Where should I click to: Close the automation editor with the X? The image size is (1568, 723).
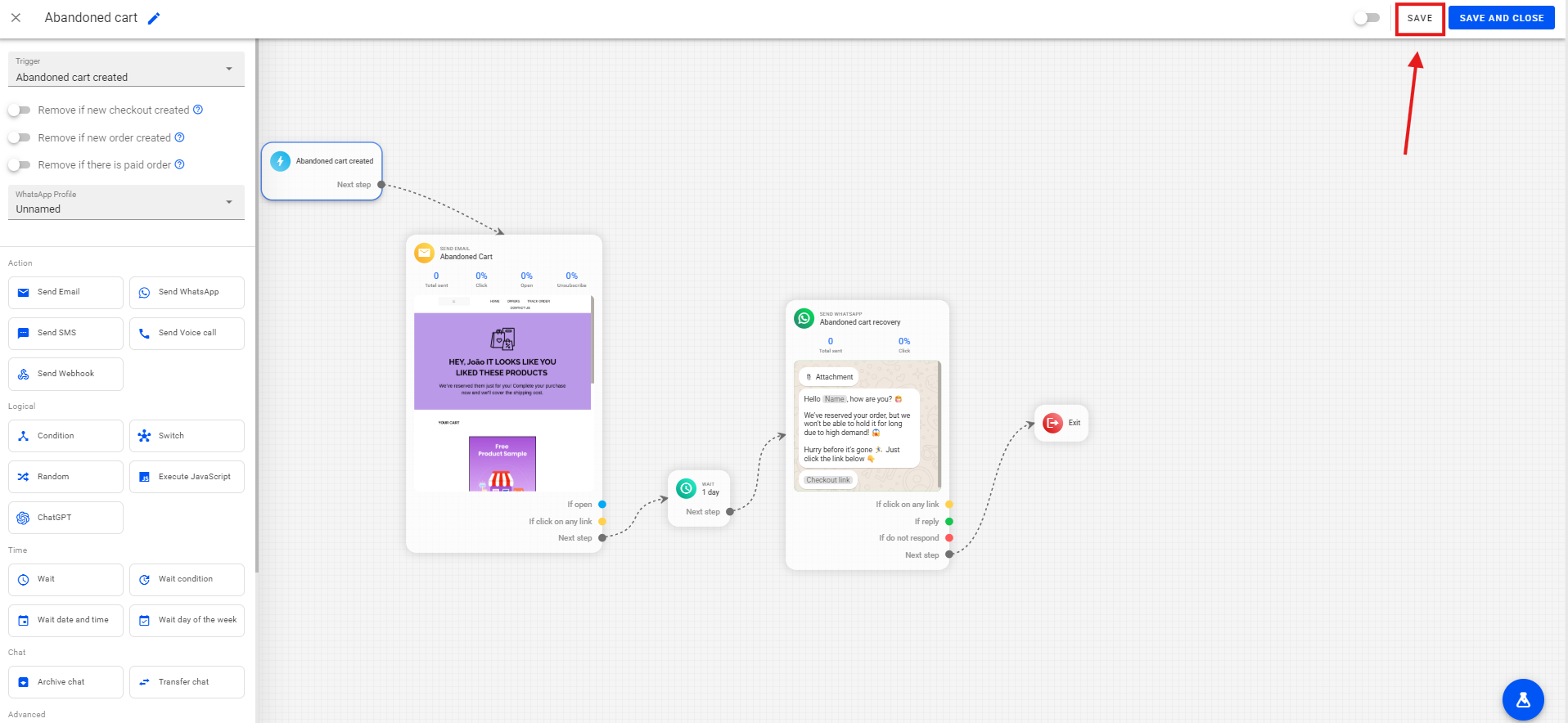pos(16,18)
